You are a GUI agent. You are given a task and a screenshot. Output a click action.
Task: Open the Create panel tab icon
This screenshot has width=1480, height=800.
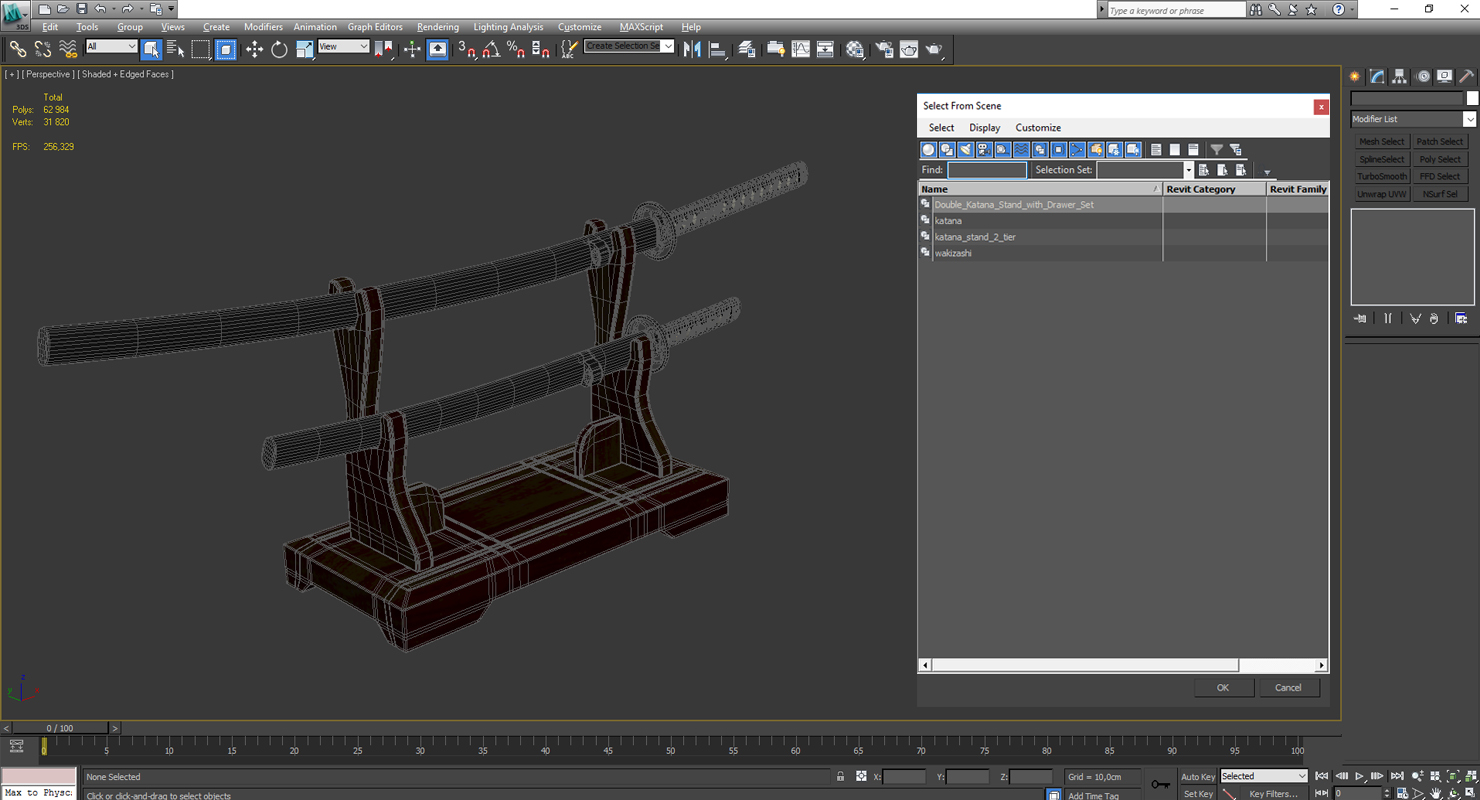pos(1355,76)
